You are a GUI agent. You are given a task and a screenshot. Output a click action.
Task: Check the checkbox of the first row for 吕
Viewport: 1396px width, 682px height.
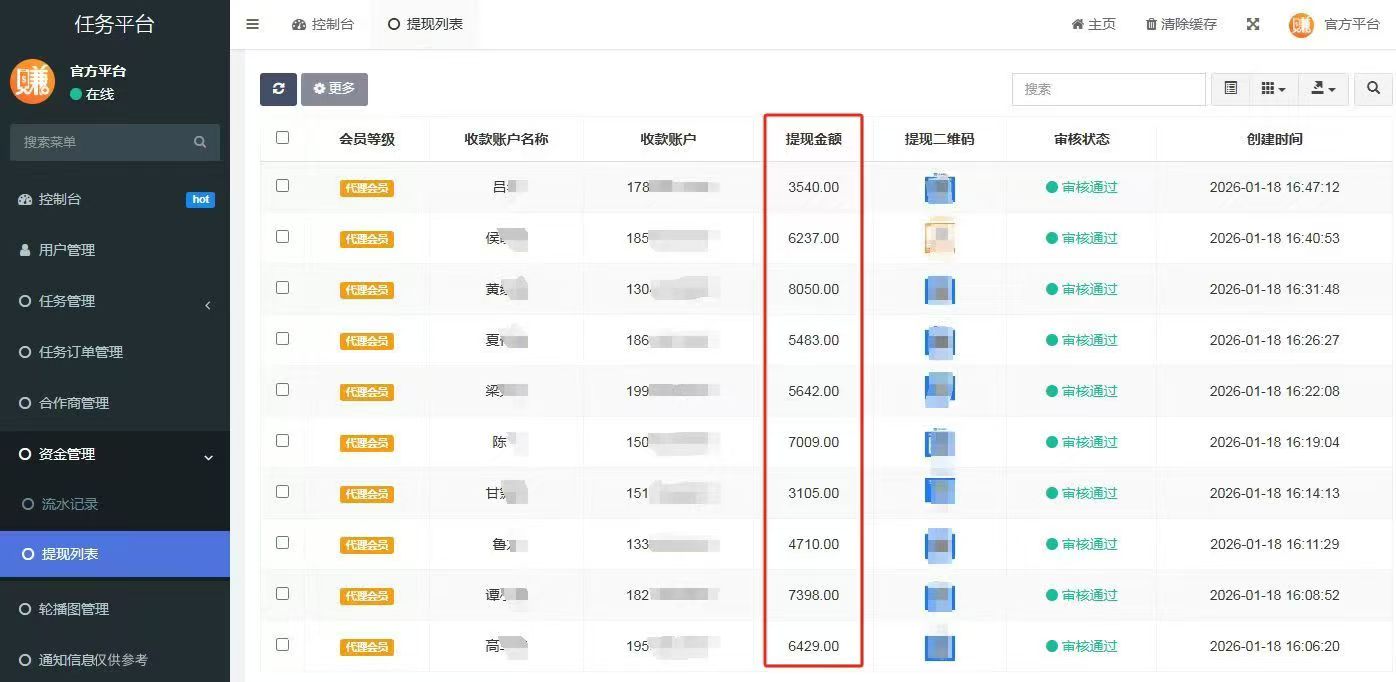pyautogui.click(x=282, y=187)
